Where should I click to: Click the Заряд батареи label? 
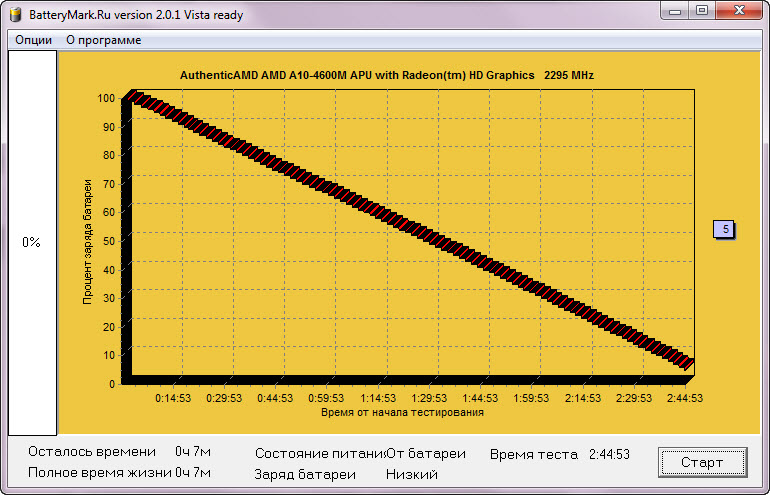(305, 474)
